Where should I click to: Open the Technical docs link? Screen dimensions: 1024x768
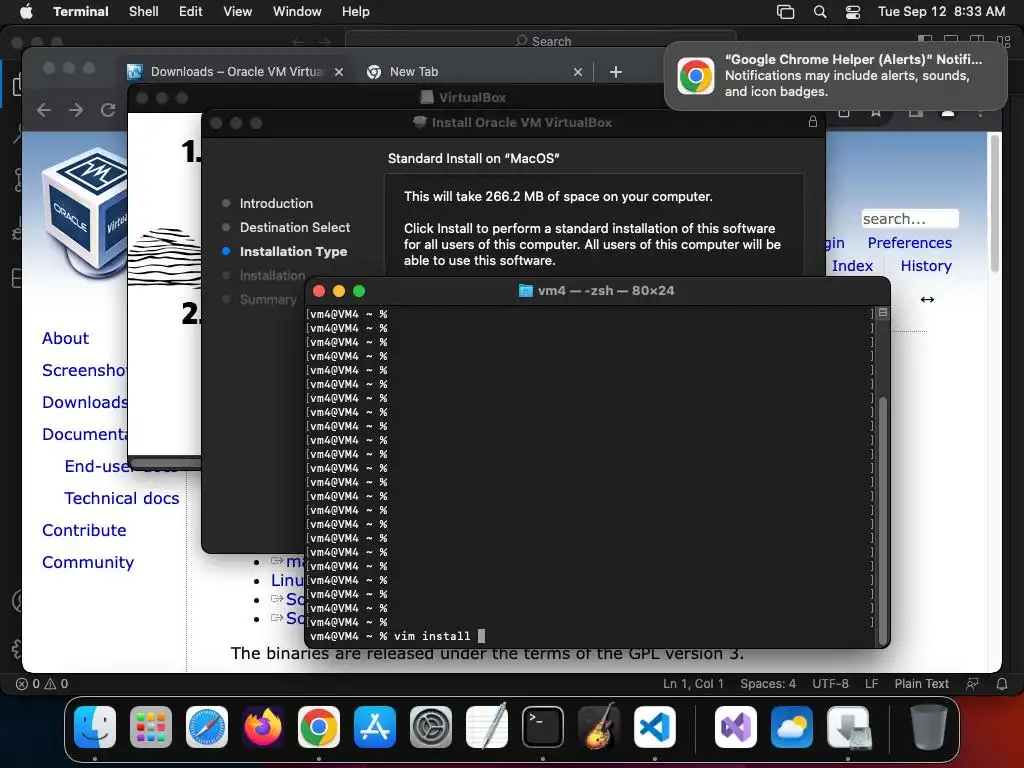click(x=121, y=498)
